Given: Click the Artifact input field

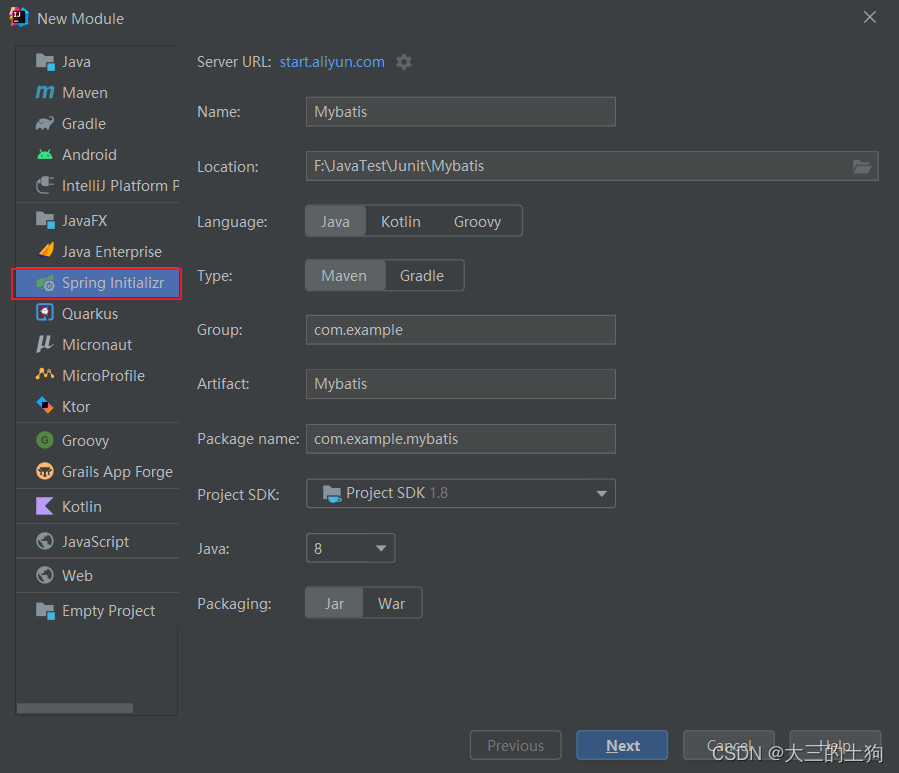Looking at the screenshot, I should [x=461, y=384].
